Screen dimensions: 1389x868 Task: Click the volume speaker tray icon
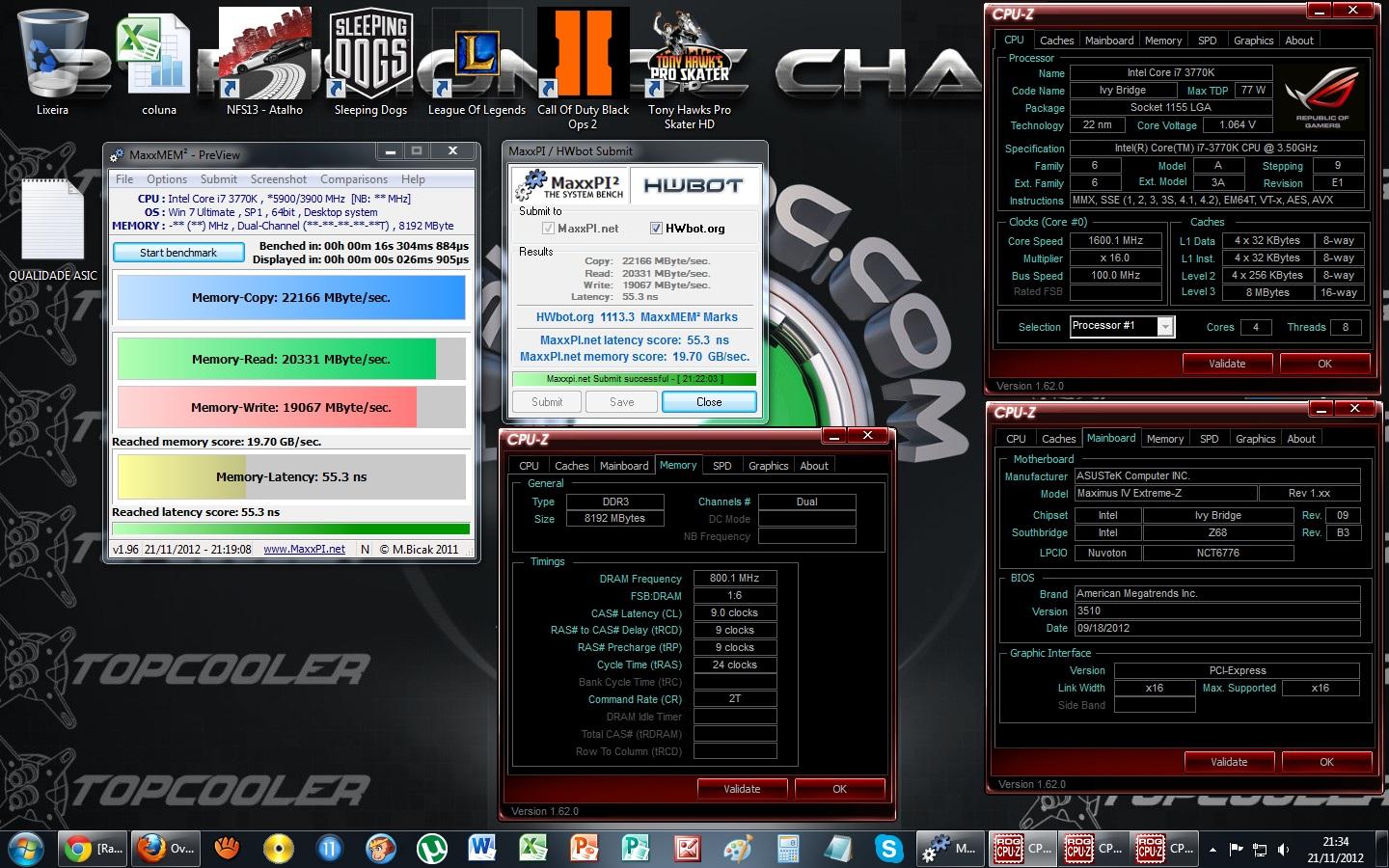click(x=1284, y=850)
